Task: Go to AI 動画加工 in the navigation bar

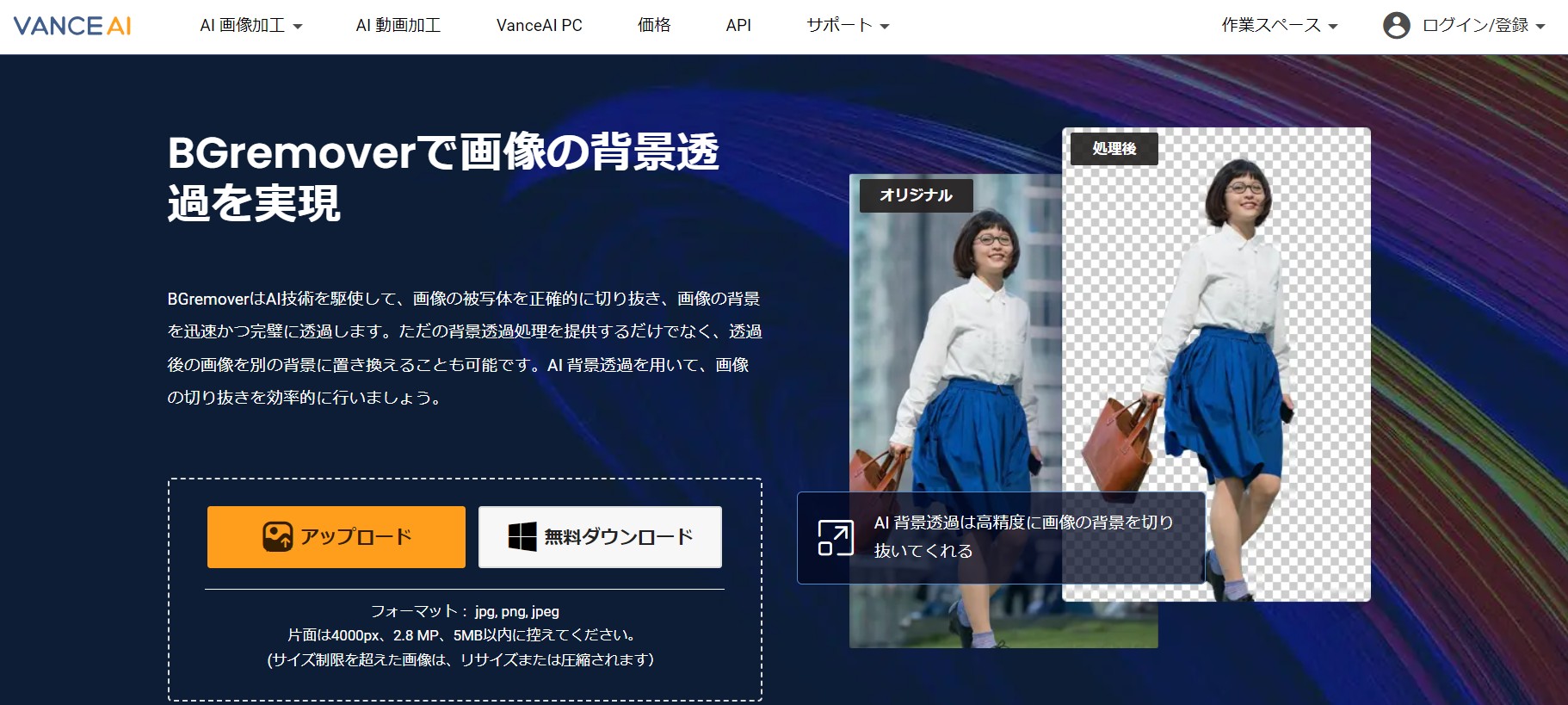Action: [x=398, y=26]
